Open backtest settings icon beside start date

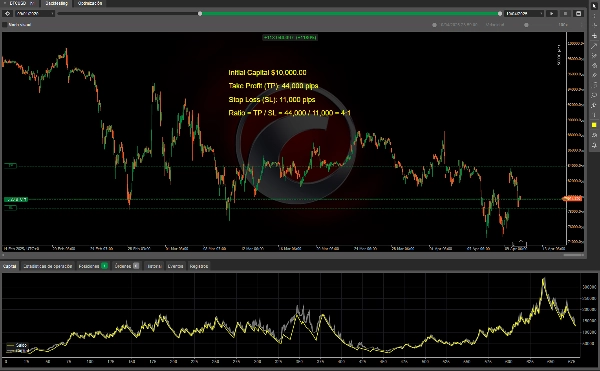pos(8,13)
